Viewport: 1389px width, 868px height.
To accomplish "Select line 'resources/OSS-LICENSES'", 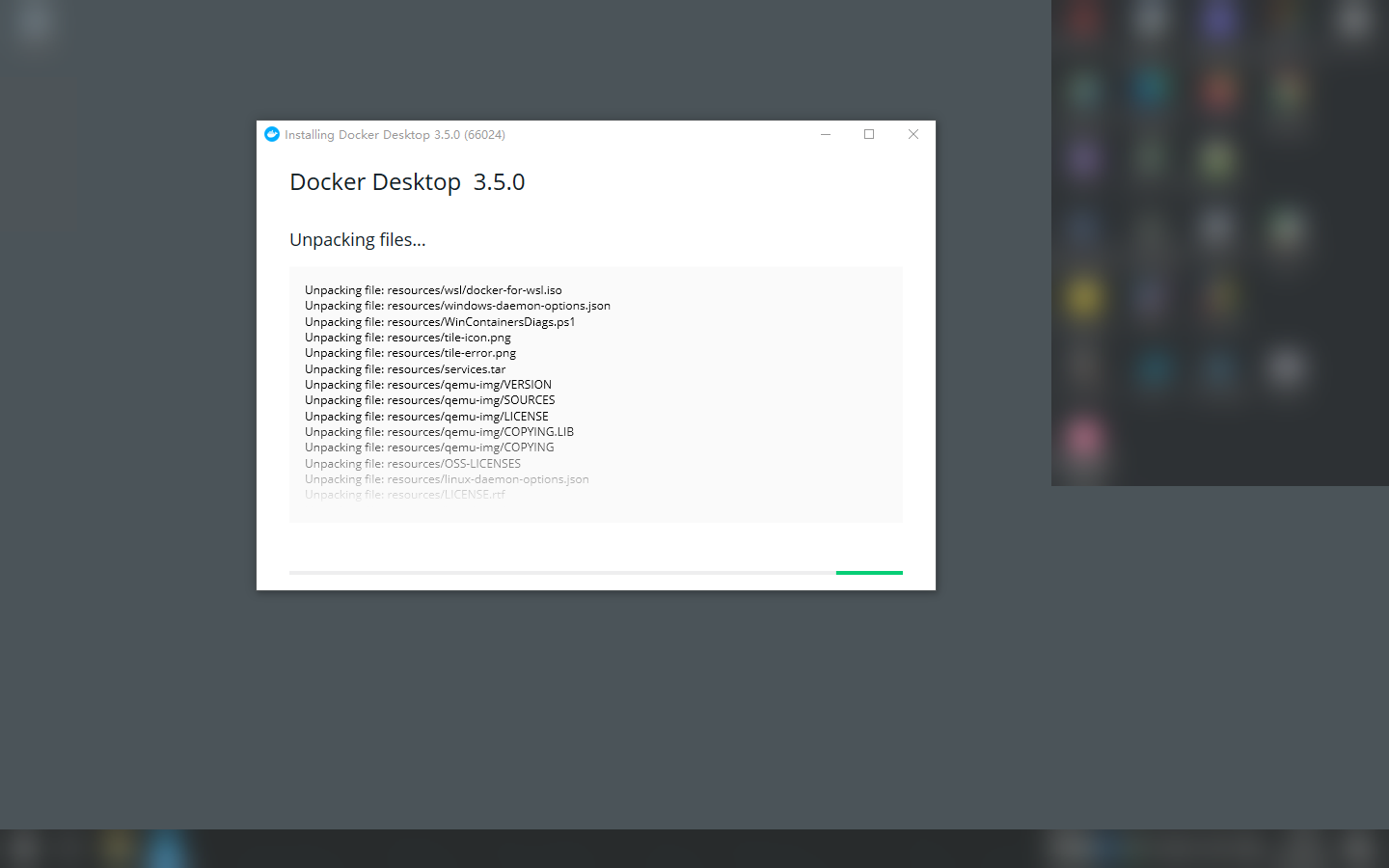I will pyautogui.click(x=413, y=464).
